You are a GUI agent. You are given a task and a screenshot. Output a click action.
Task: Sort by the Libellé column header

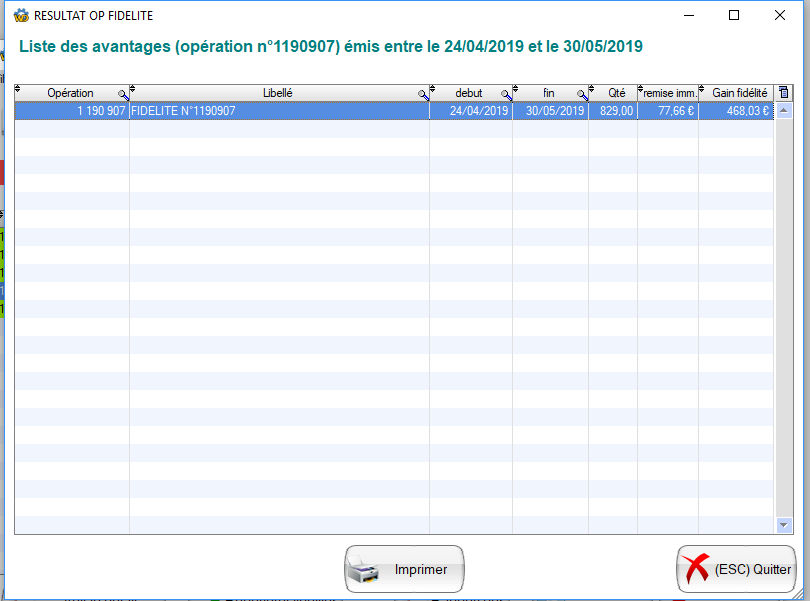pyautogui.click(x=277, y=93)
